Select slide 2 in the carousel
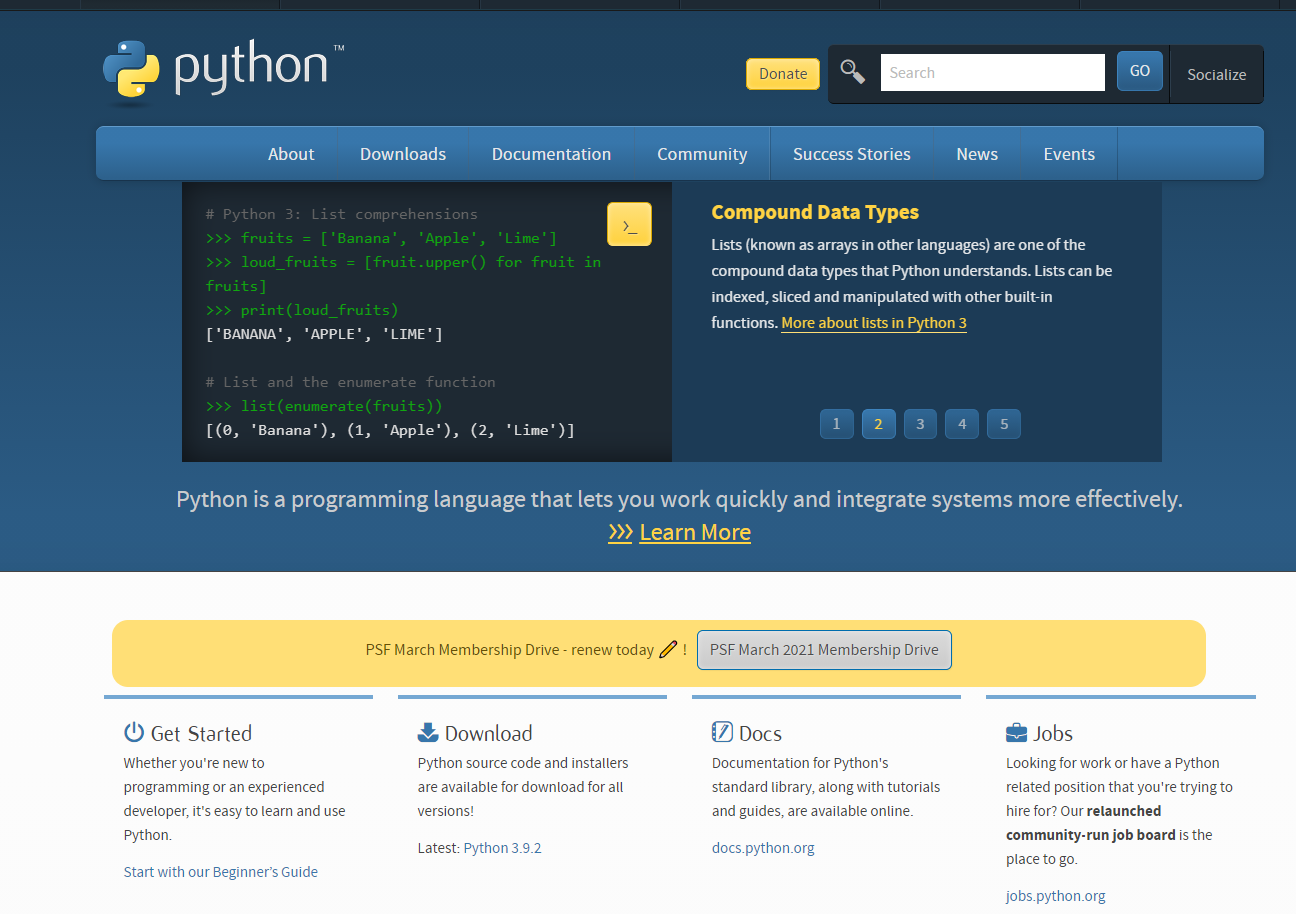 click(878, 424)
